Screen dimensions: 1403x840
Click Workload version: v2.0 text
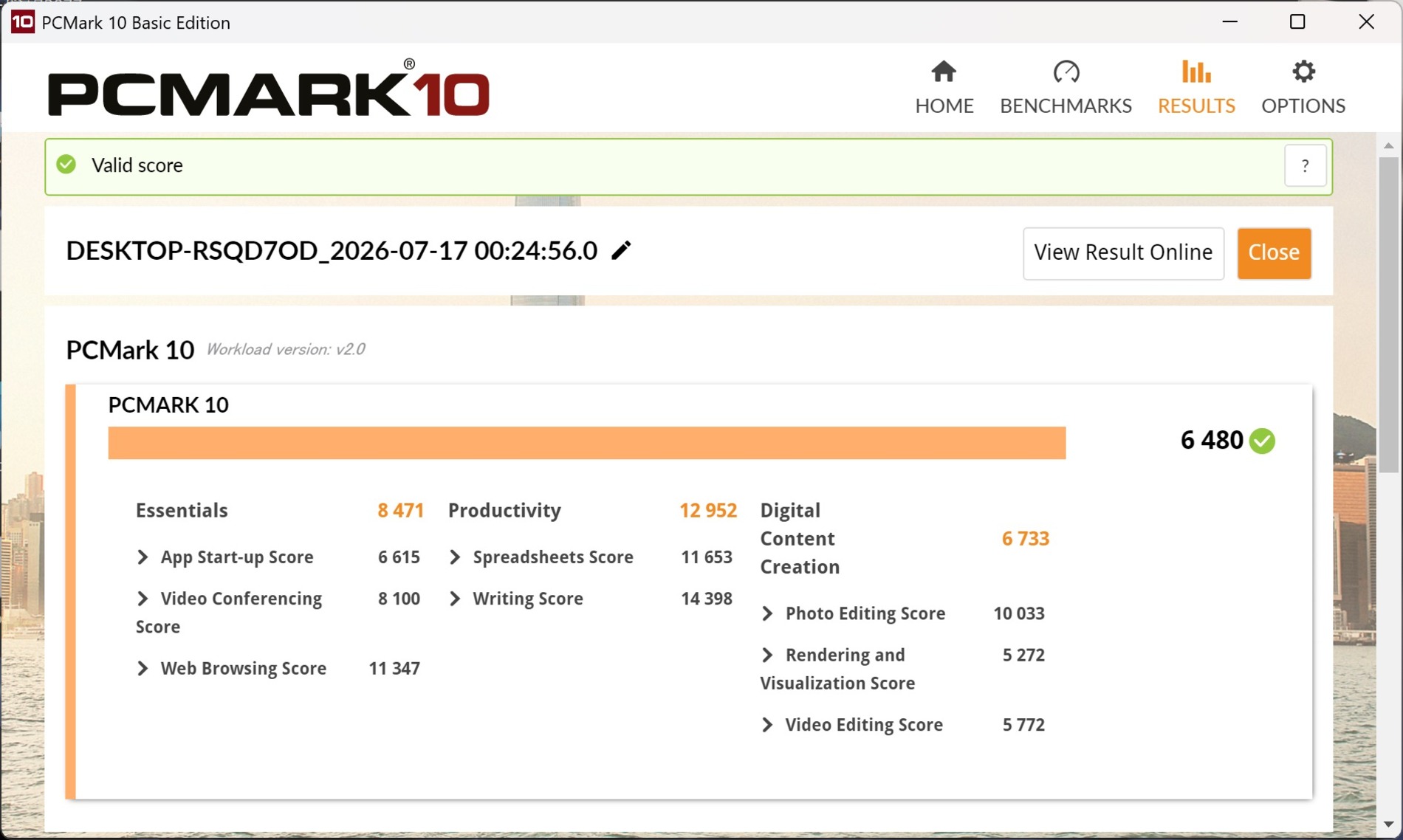[x=286, y=350]
